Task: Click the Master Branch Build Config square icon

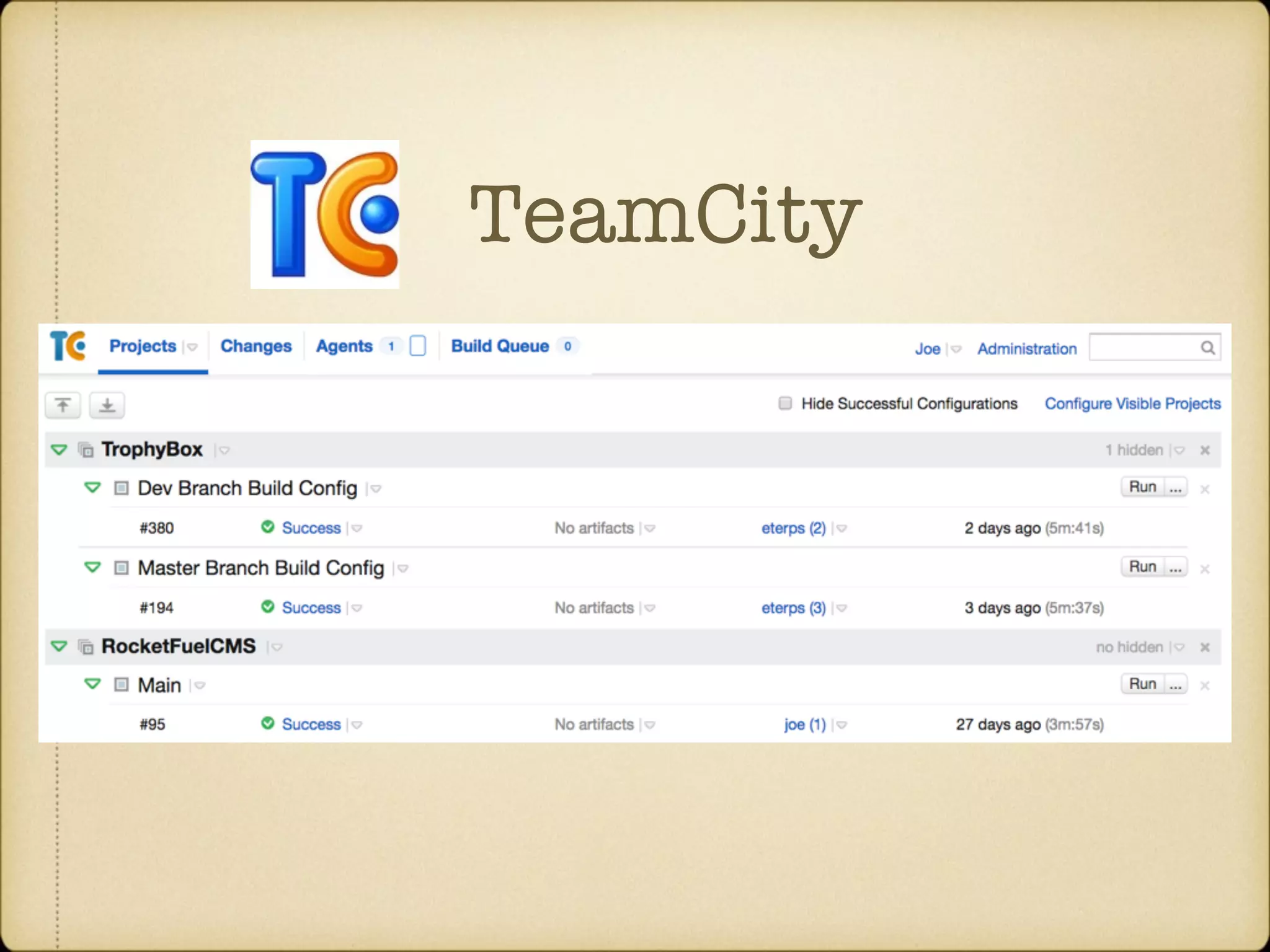Action: [x=122, y=568]
